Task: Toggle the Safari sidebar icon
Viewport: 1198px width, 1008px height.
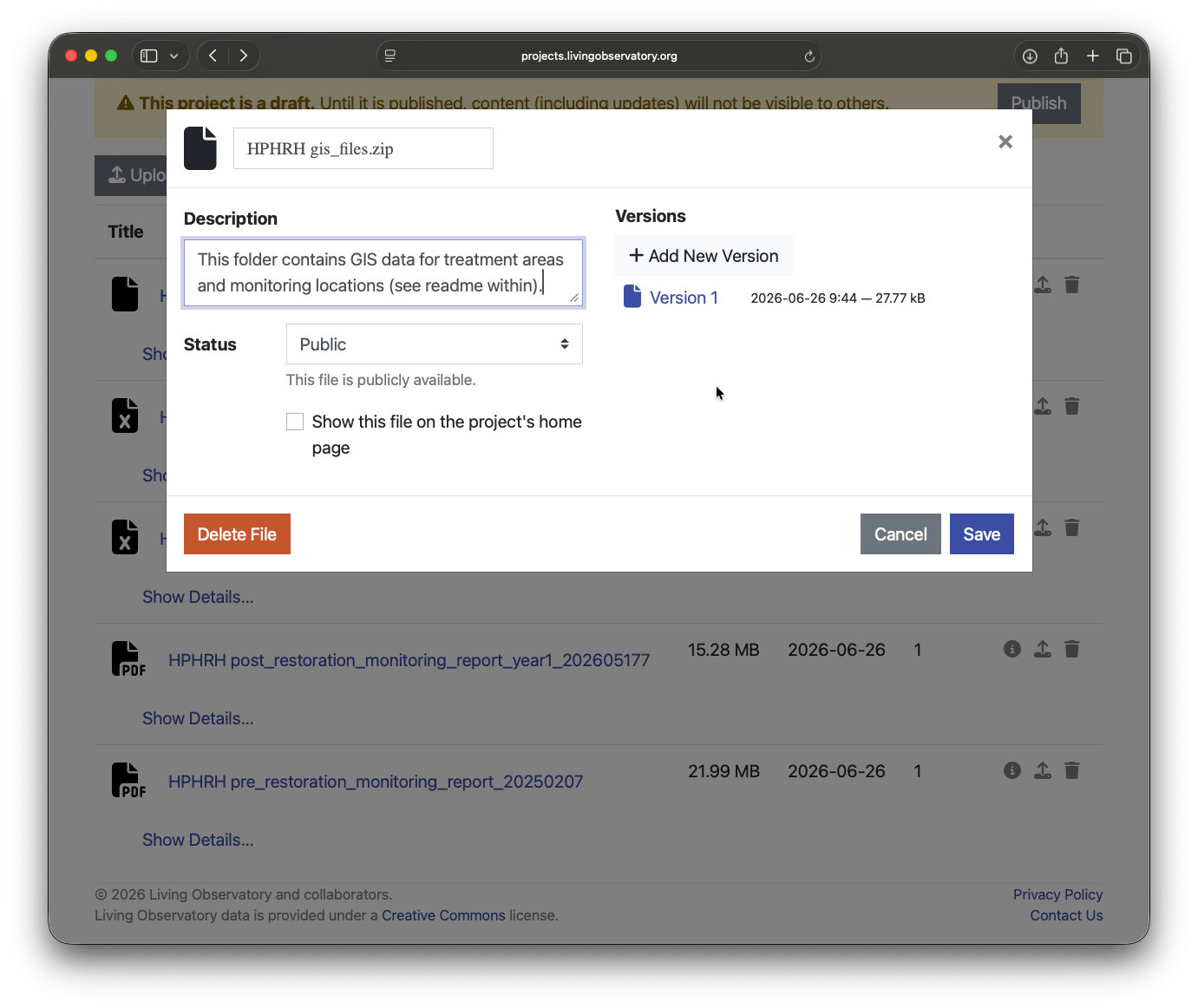Action: point(149,56)
